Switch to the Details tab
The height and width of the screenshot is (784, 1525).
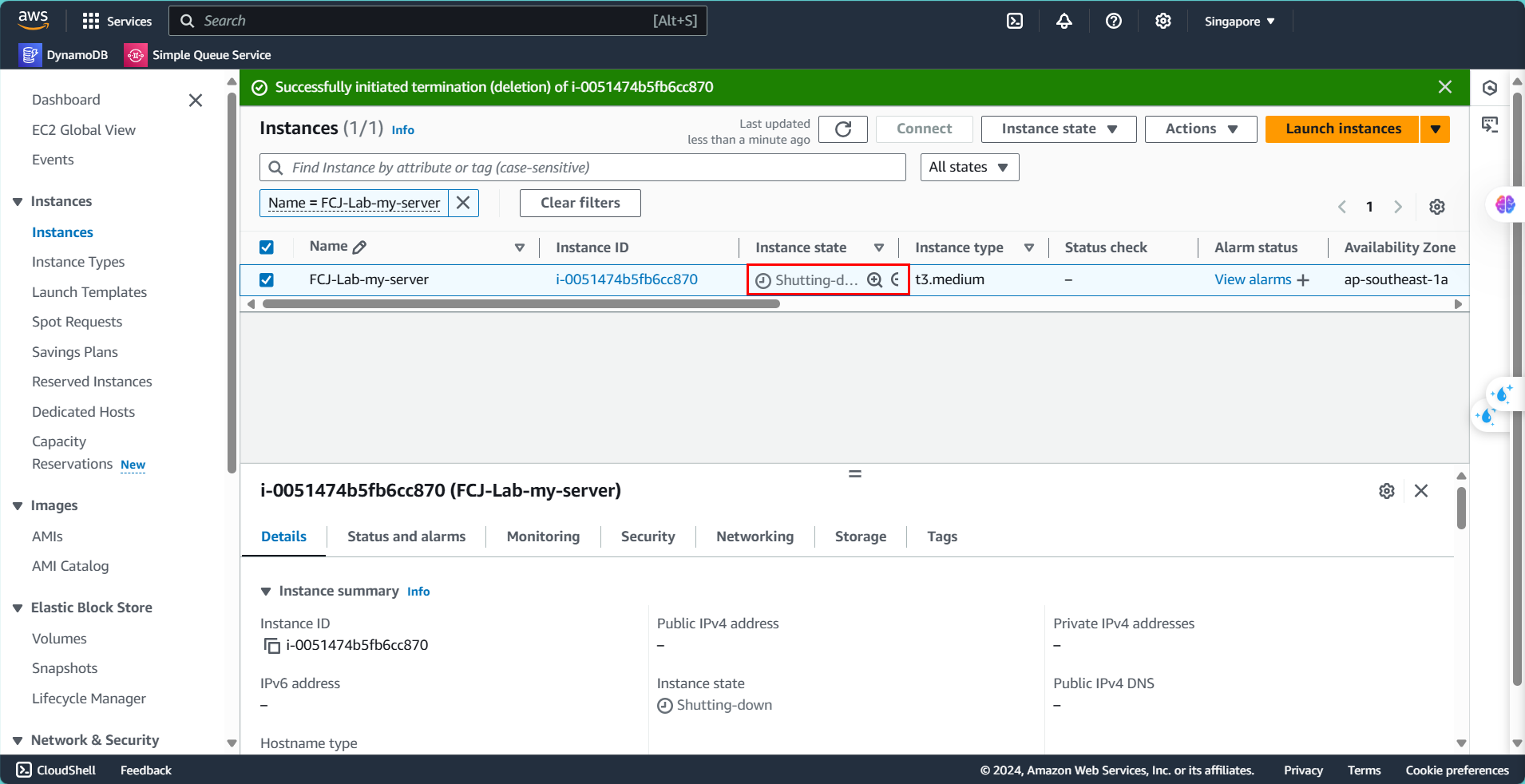(x=283, y=537)
